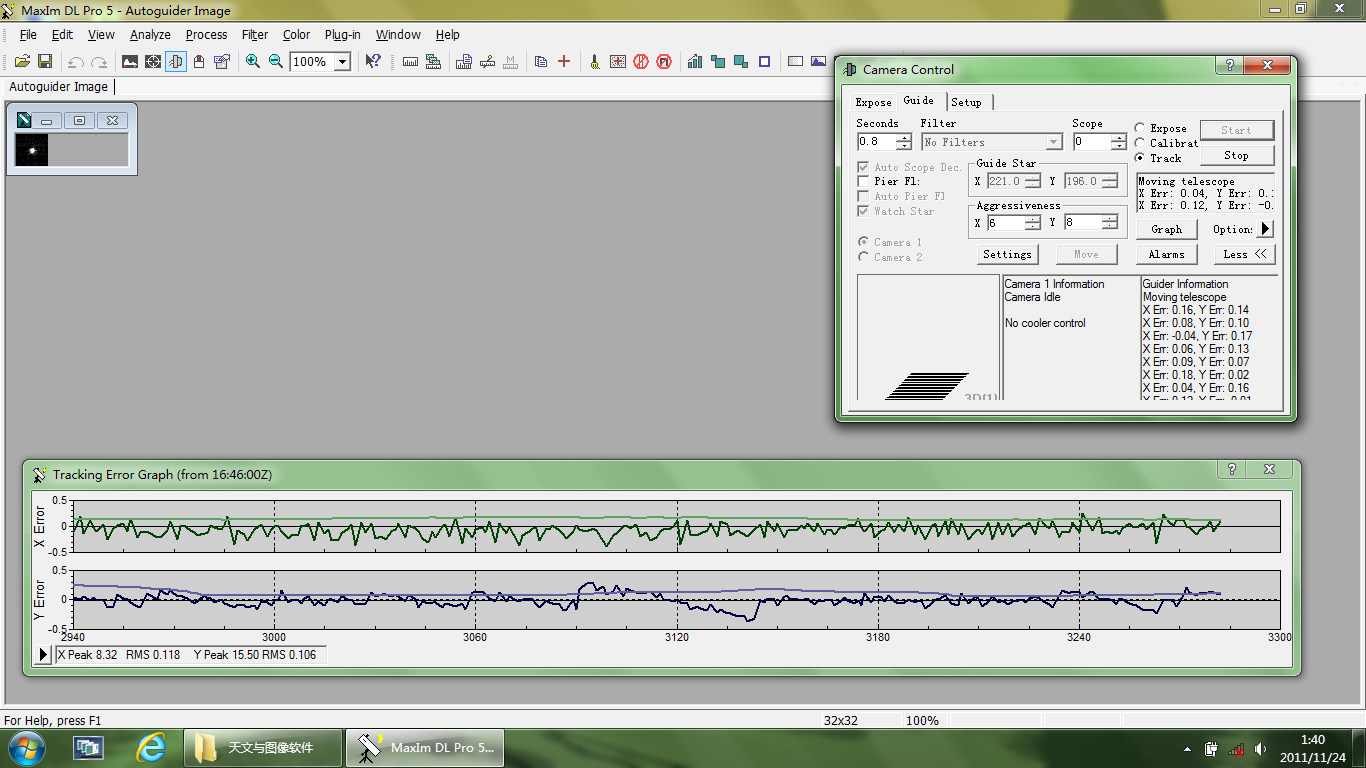The height and width of the screenshot is (768, 1366).
Task: Click the play arrow in Tracking Error Graph
Action: (43, 655)
